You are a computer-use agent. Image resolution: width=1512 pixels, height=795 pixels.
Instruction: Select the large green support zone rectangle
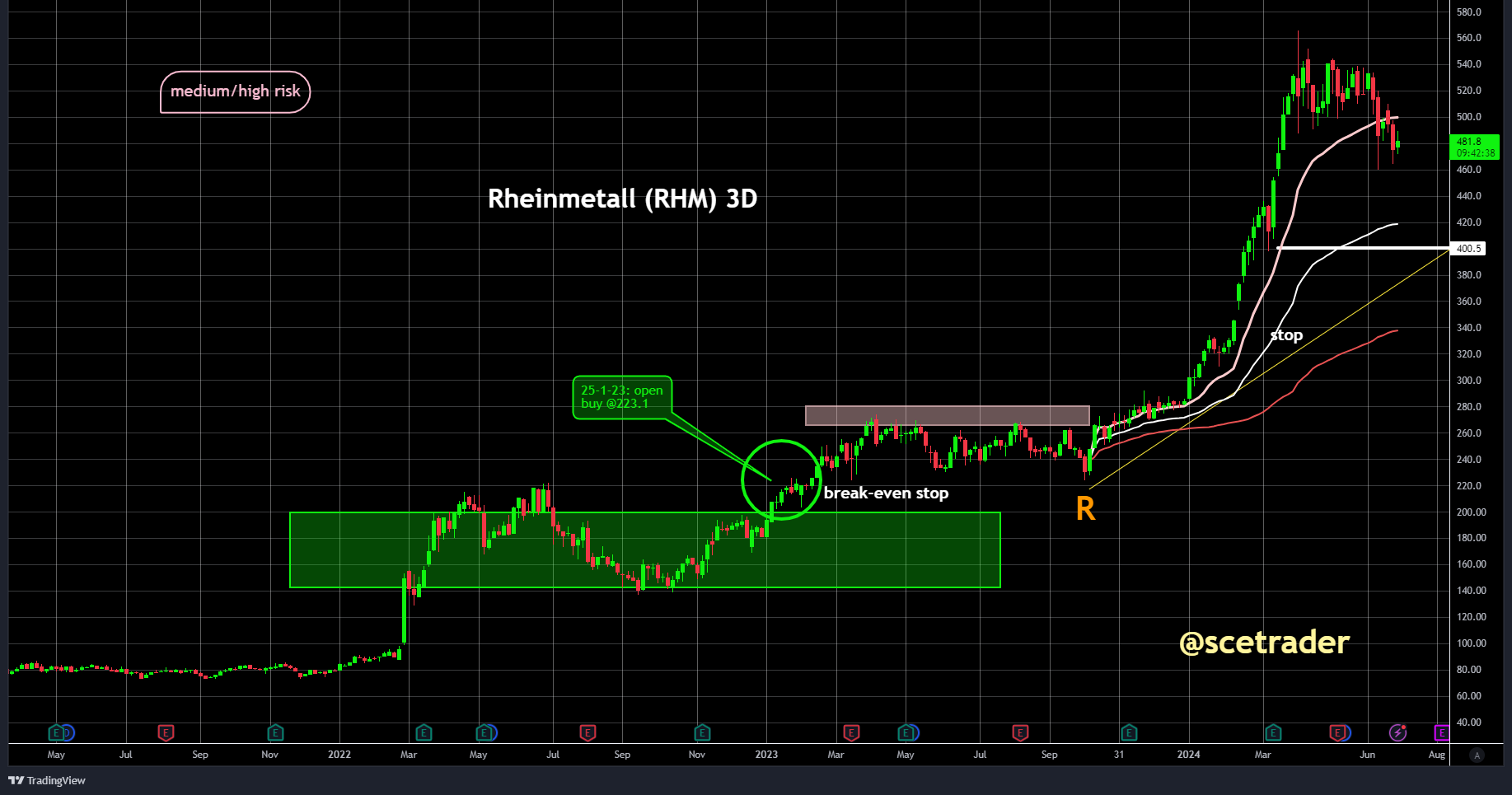(x=645, y=550)
